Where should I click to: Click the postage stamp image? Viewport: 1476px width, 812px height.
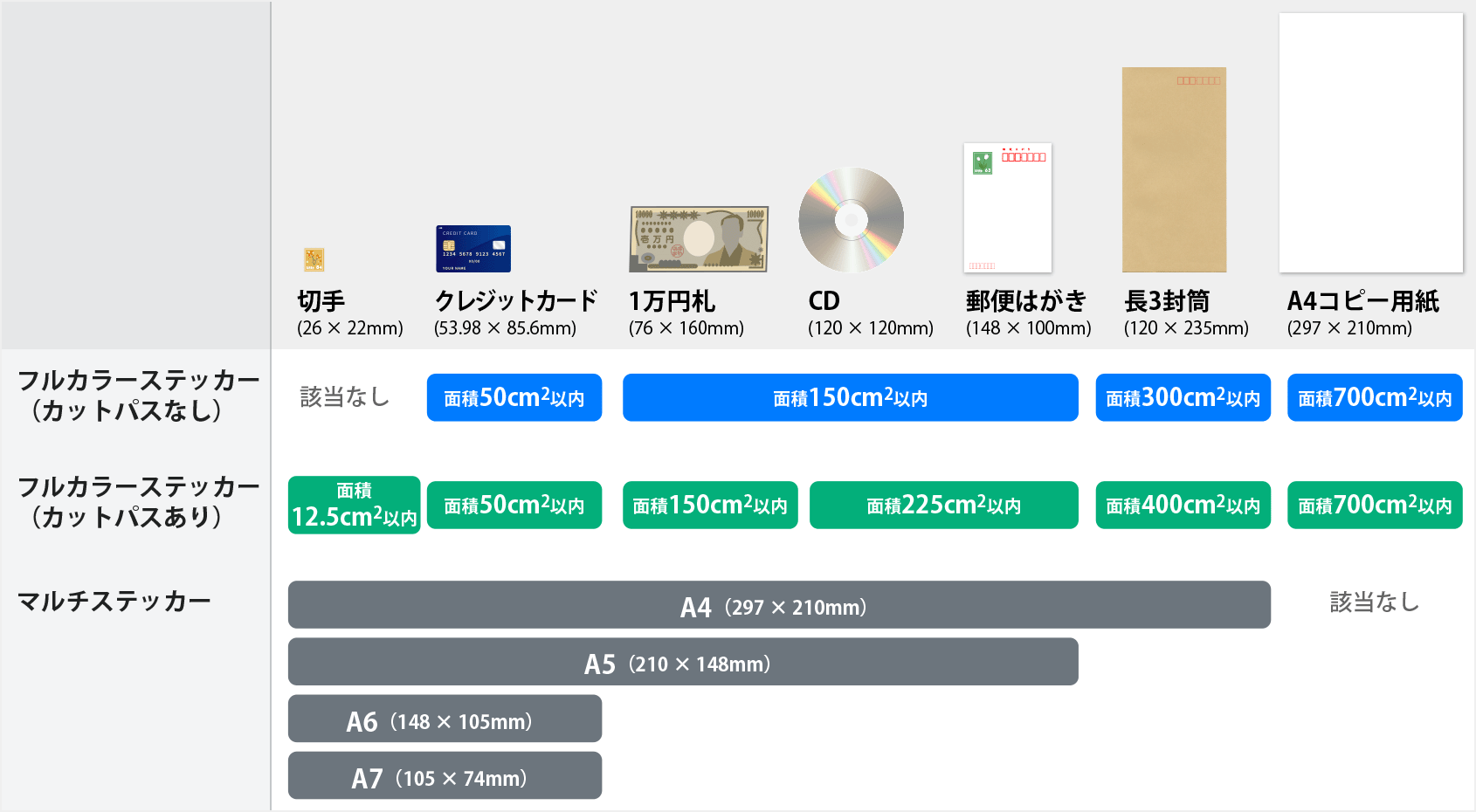coord(314,259)
